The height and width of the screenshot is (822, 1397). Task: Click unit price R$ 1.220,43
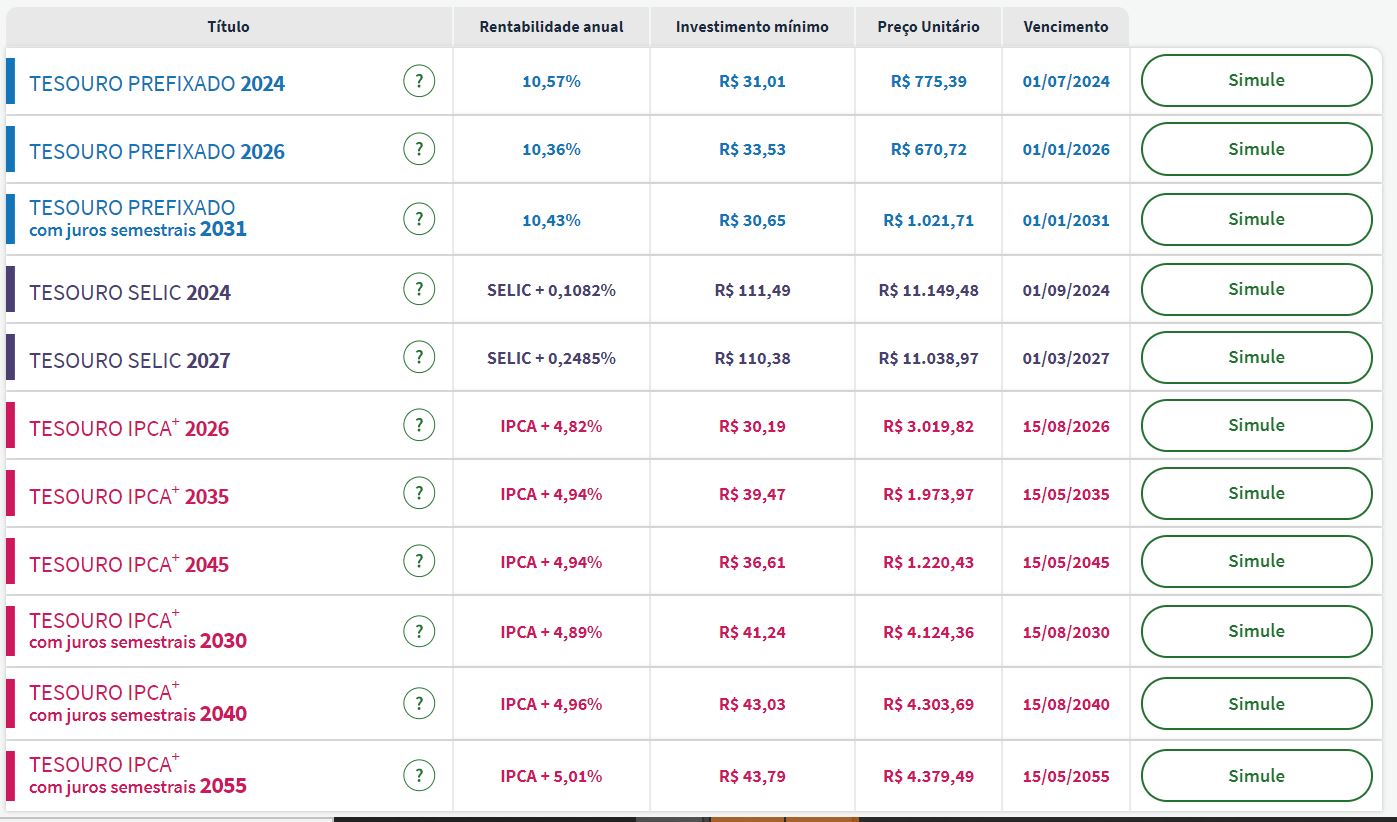[928, 562]
